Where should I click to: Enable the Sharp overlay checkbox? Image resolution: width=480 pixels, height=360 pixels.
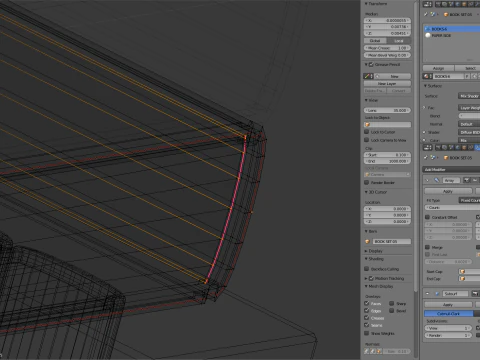coord(392,303)
